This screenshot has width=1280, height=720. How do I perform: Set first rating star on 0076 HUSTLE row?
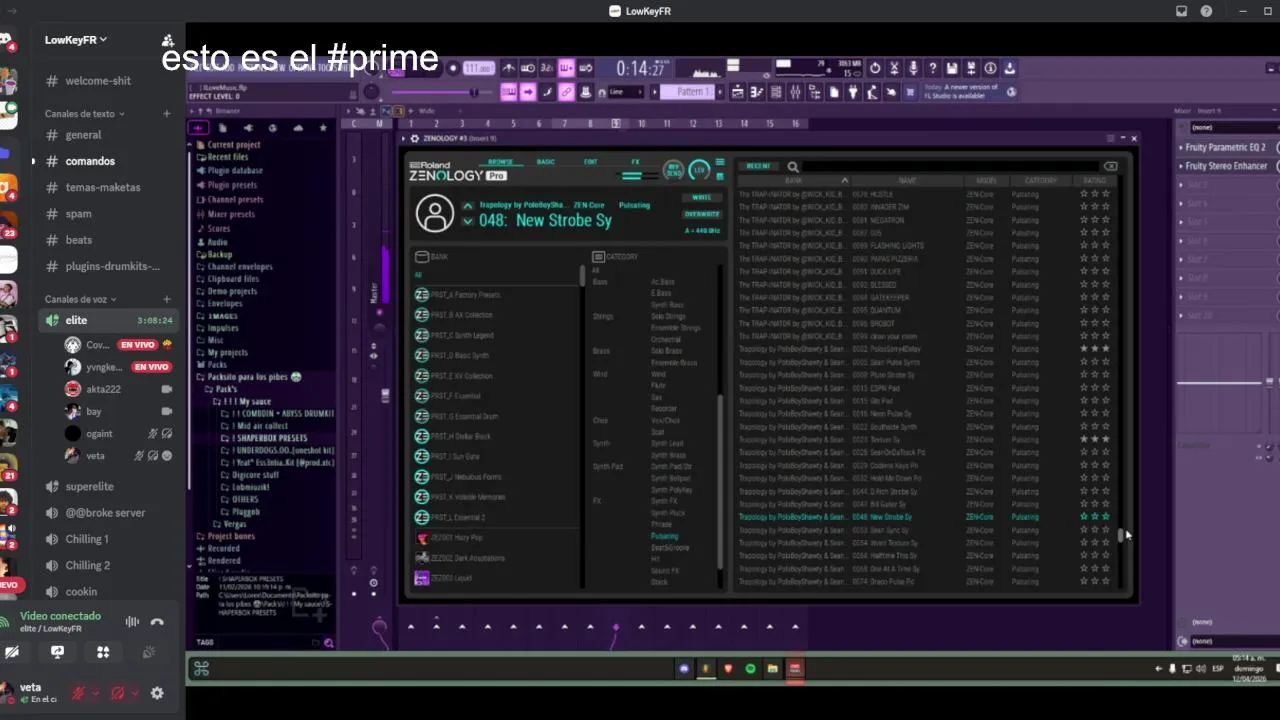click(1083, 194)
